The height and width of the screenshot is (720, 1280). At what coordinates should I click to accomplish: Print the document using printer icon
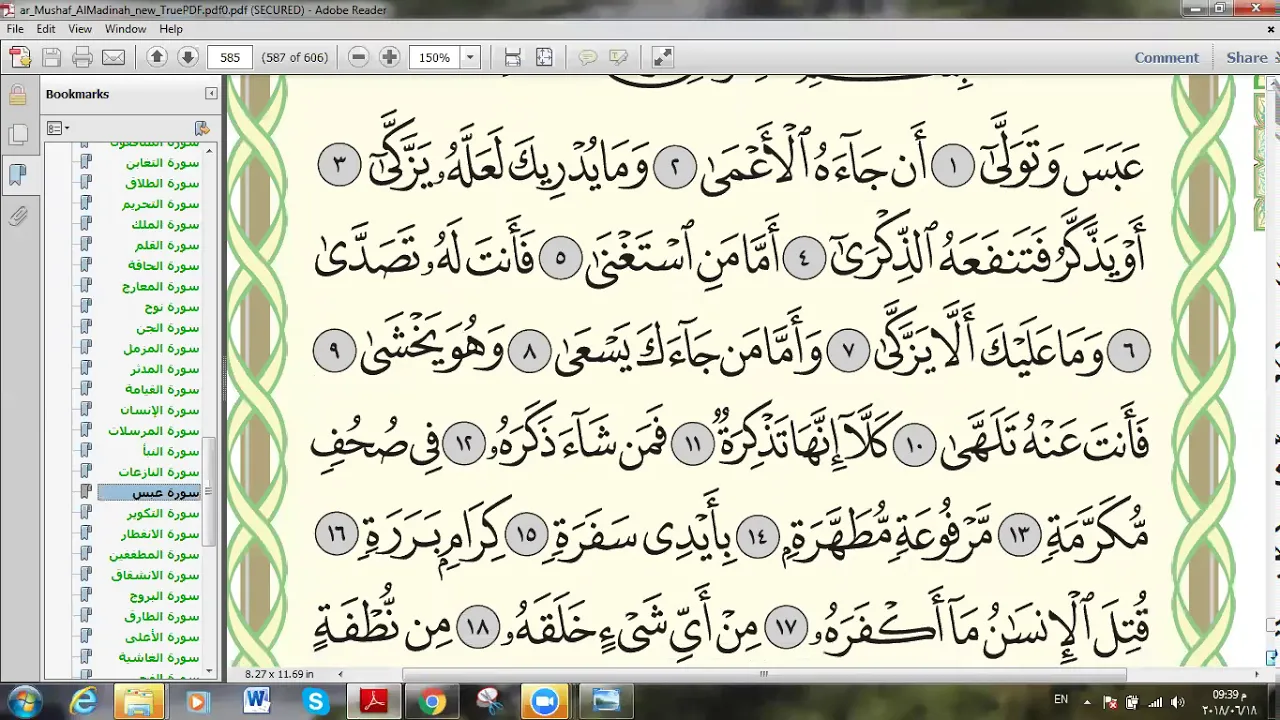click(82, 57)
